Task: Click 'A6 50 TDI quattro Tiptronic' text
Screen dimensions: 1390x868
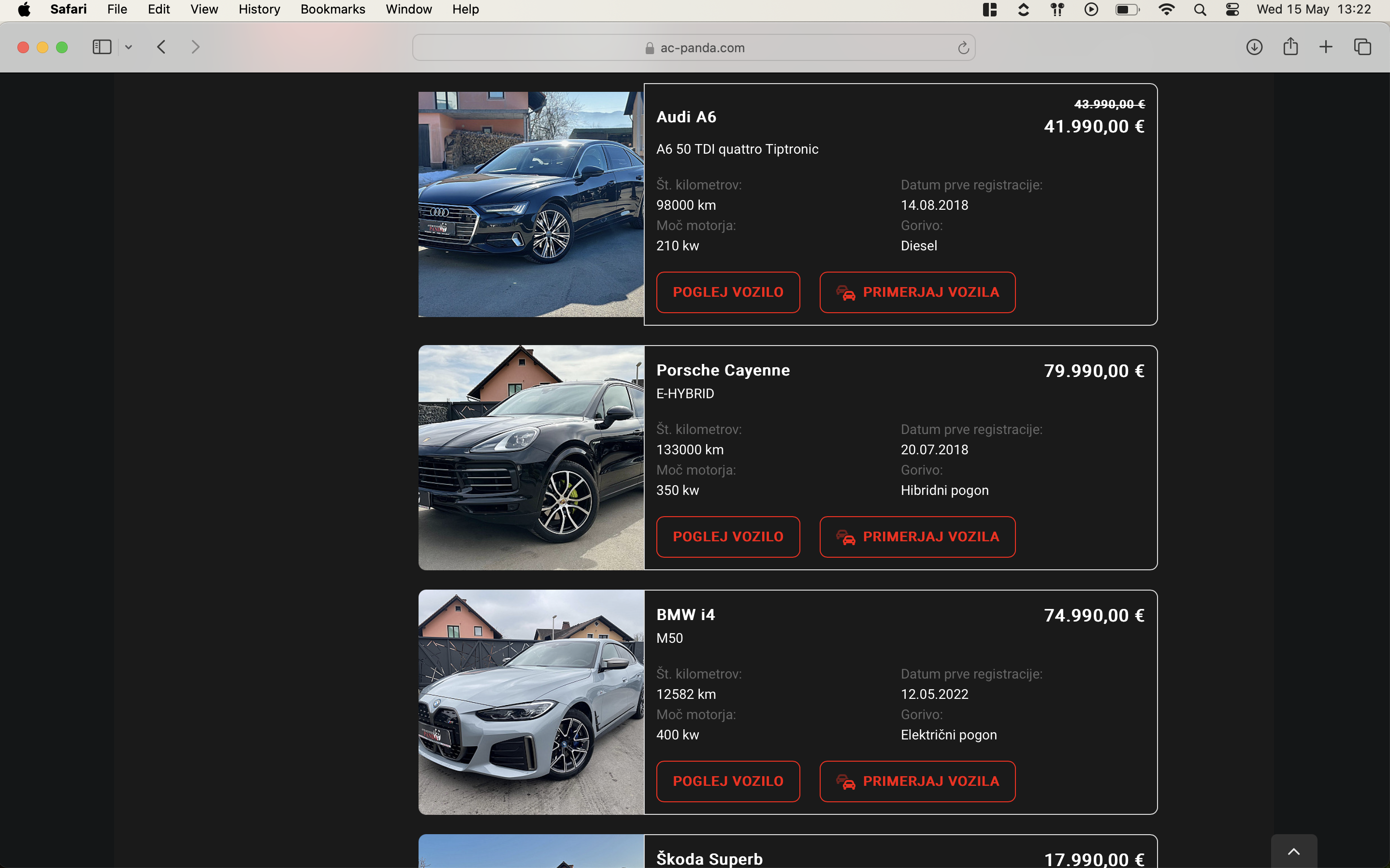Action: click(738, 149)
